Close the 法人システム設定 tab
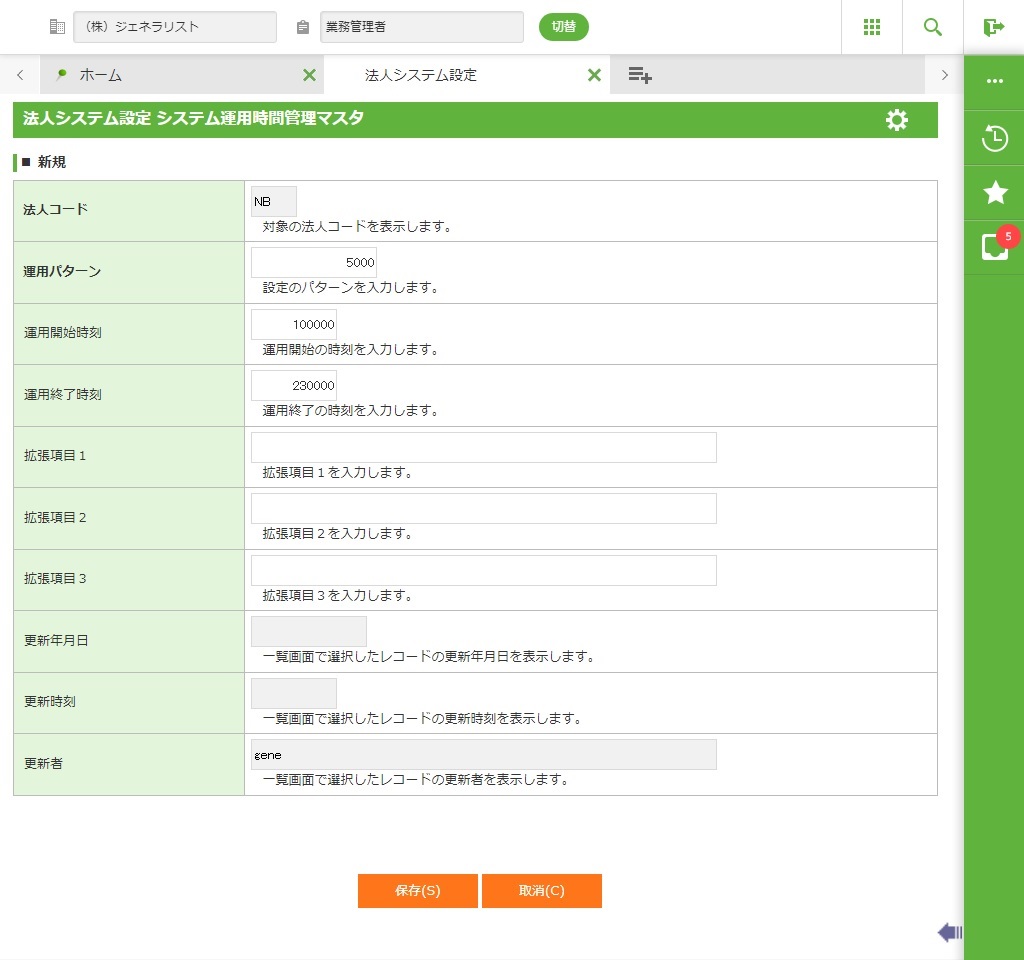The height and width of the screenshot is (960, 1024). [594, 75]
